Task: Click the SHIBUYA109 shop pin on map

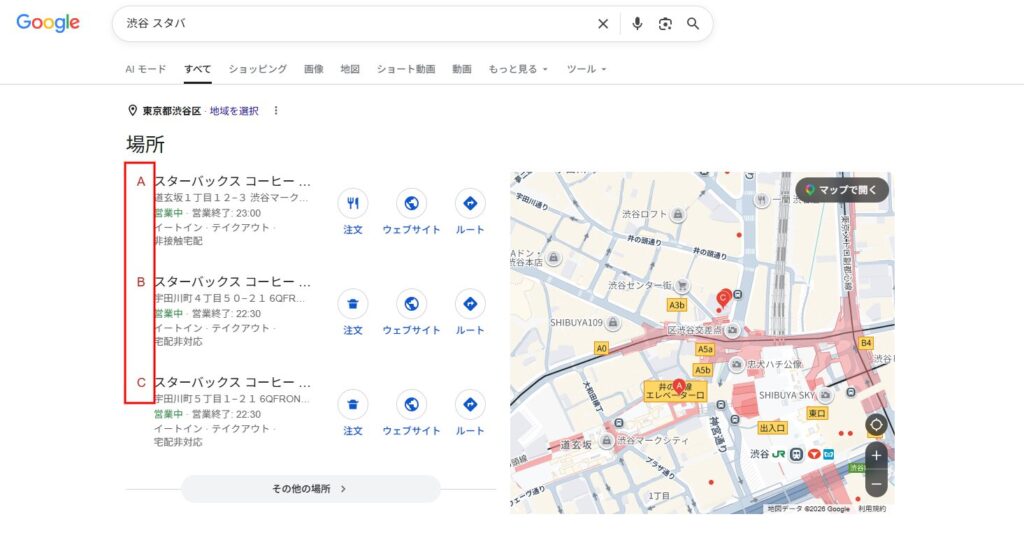Action: point(613,323)
